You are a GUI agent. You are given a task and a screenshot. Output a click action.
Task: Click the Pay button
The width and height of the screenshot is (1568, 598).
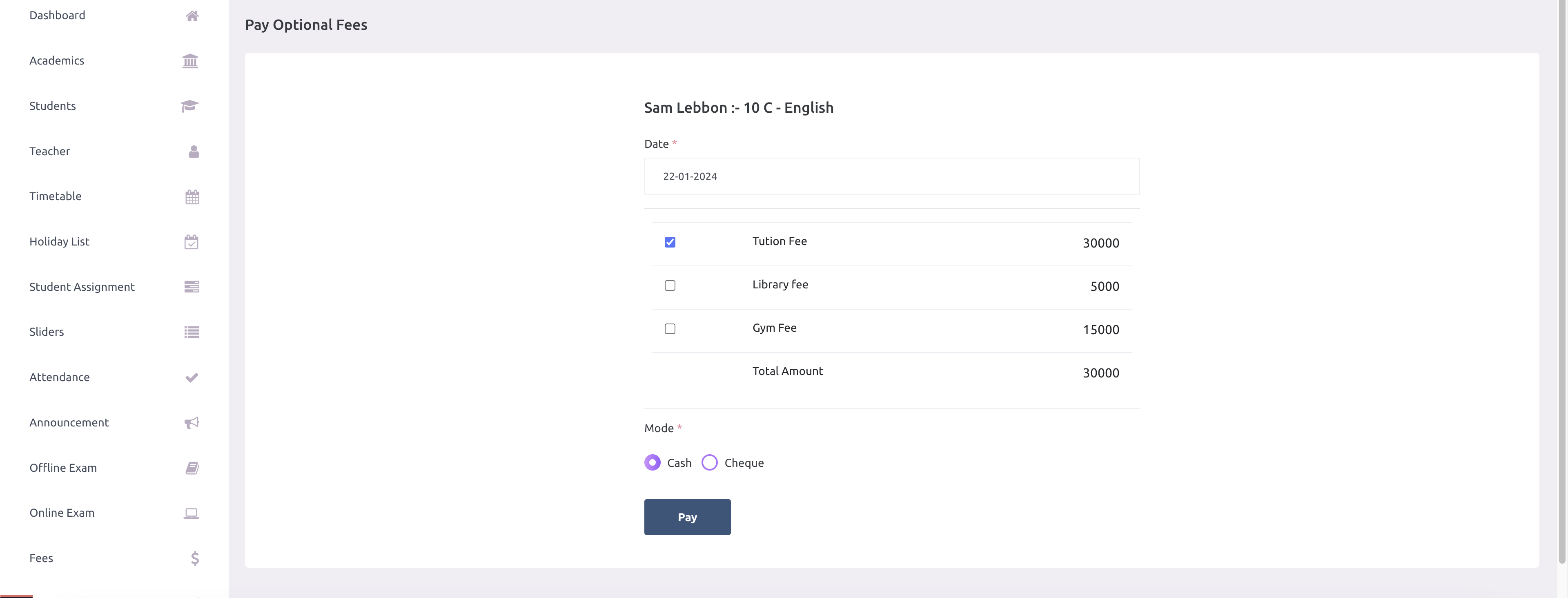(x=686, y=517)
